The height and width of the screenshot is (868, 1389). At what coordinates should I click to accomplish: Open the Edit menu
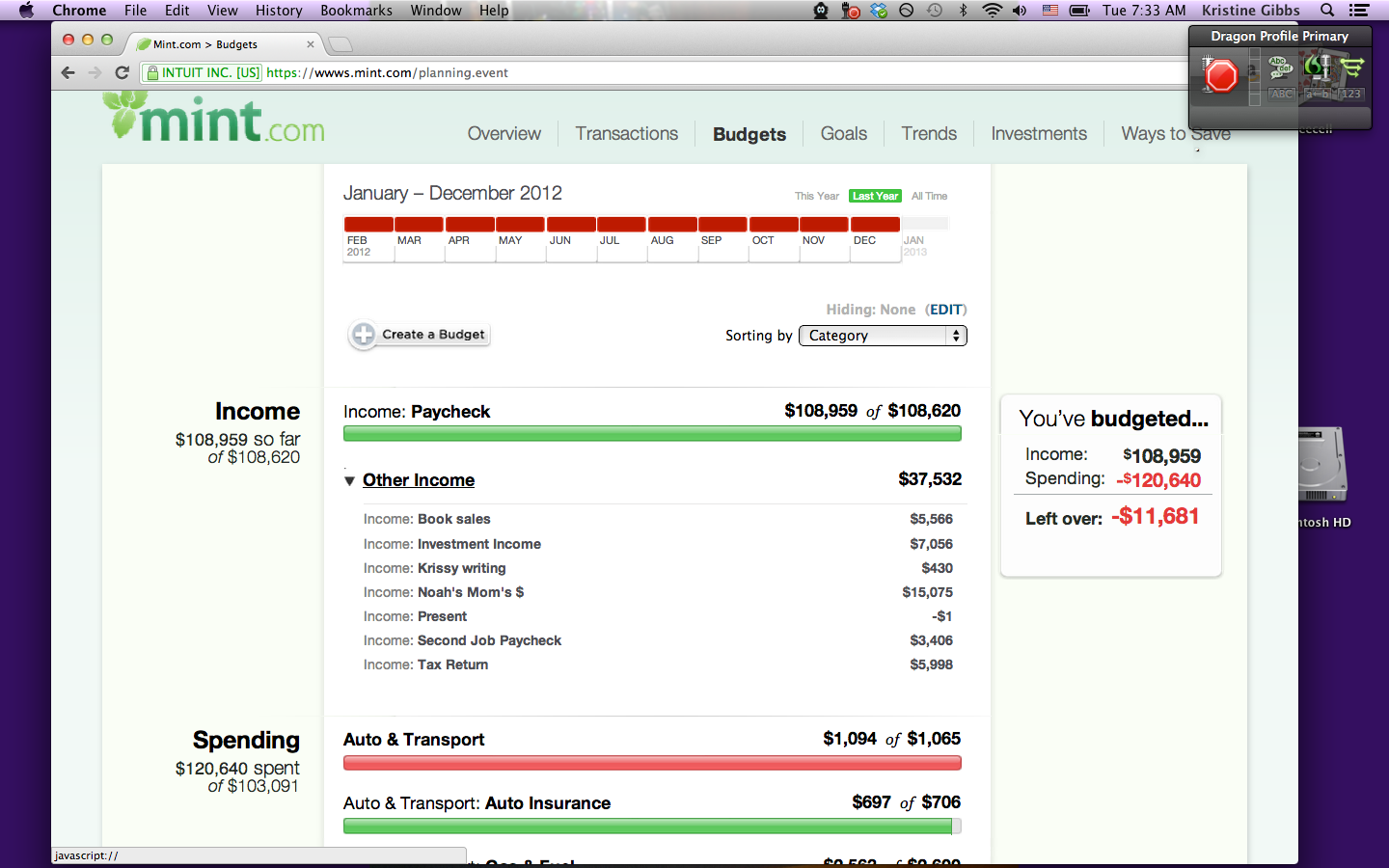(177, 11)
